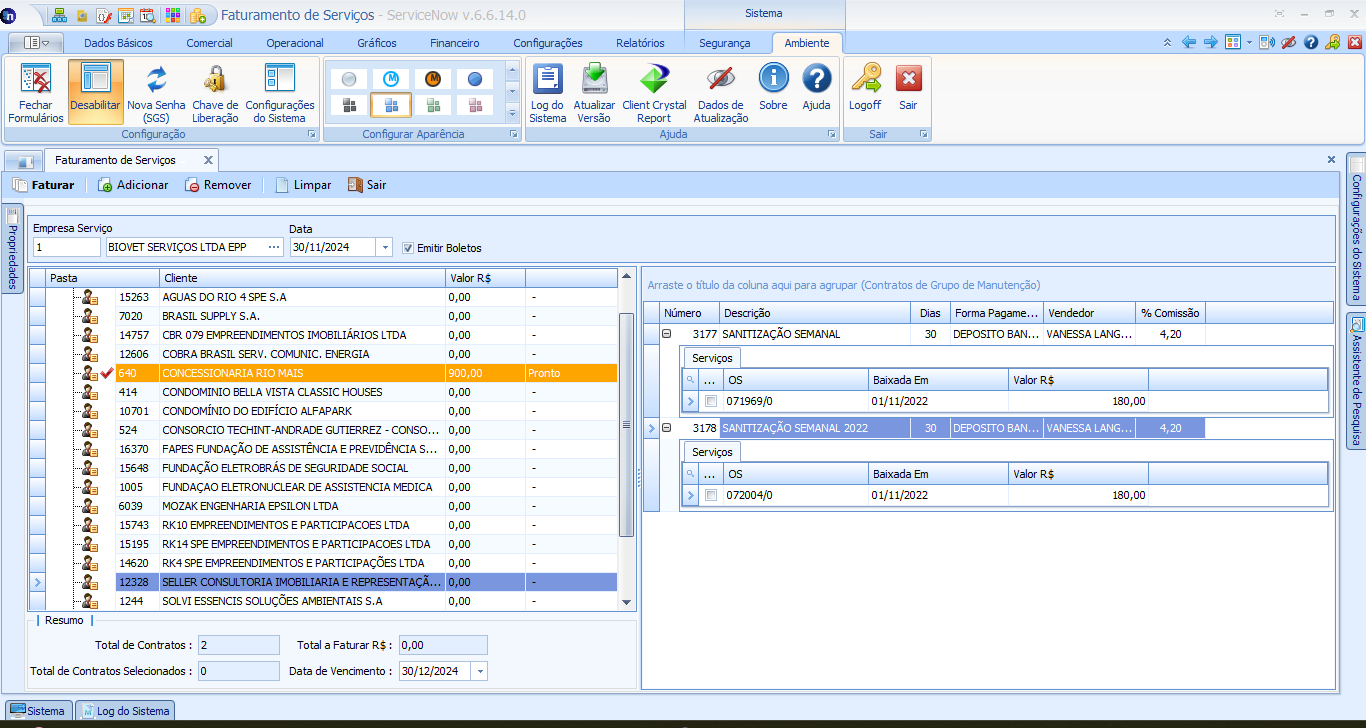Switch to the Financeiro ribbon tab
The height and width of the screenshot is (728, 1366).
pos(454,43)
